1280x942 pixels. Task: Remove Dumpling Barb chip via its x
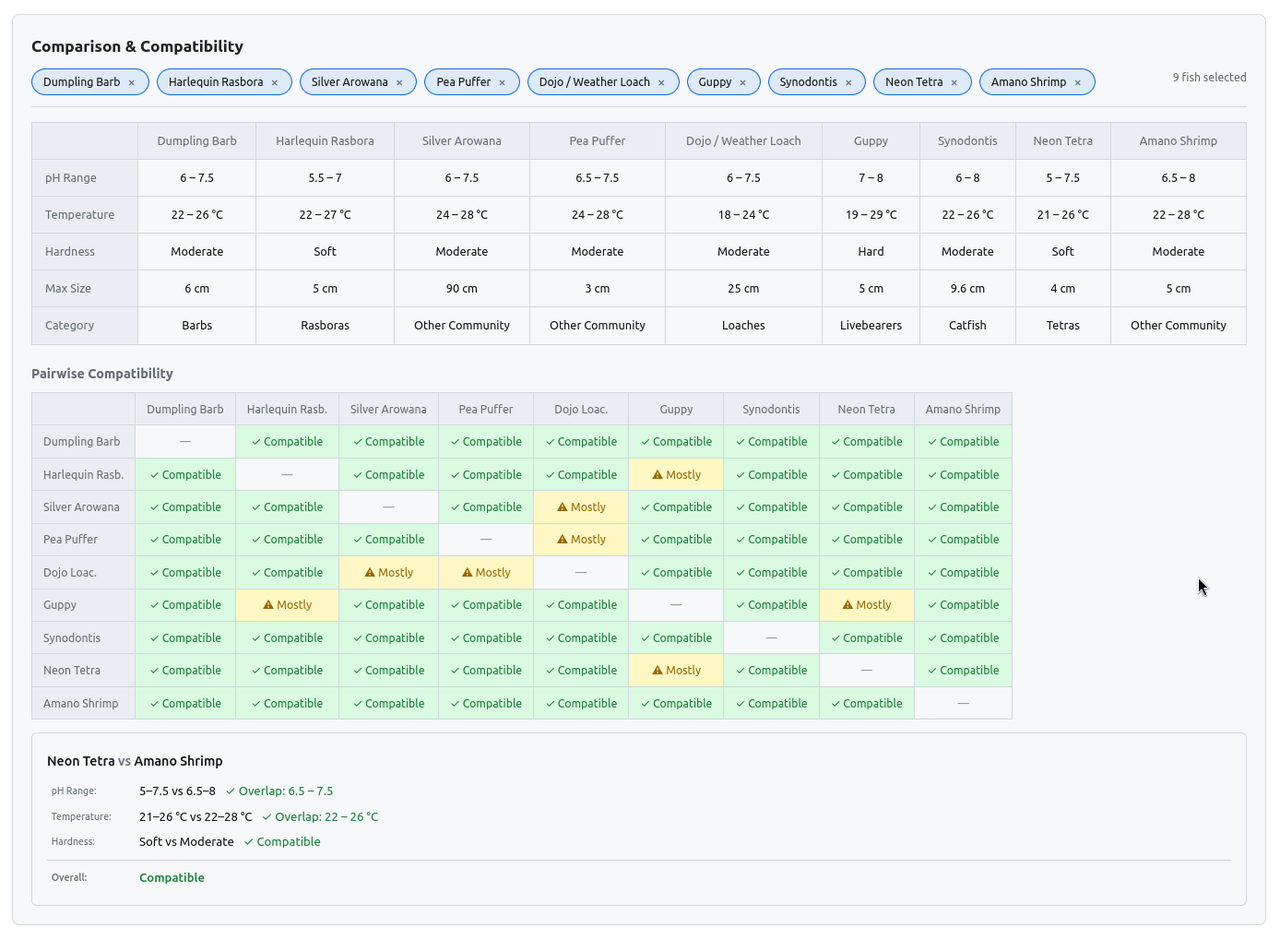pos(132,82)
